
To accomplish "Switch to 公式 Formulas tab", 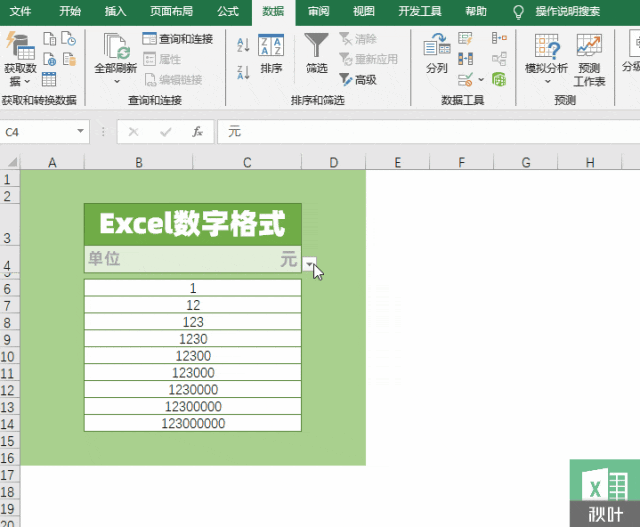I will click(228, 11).
